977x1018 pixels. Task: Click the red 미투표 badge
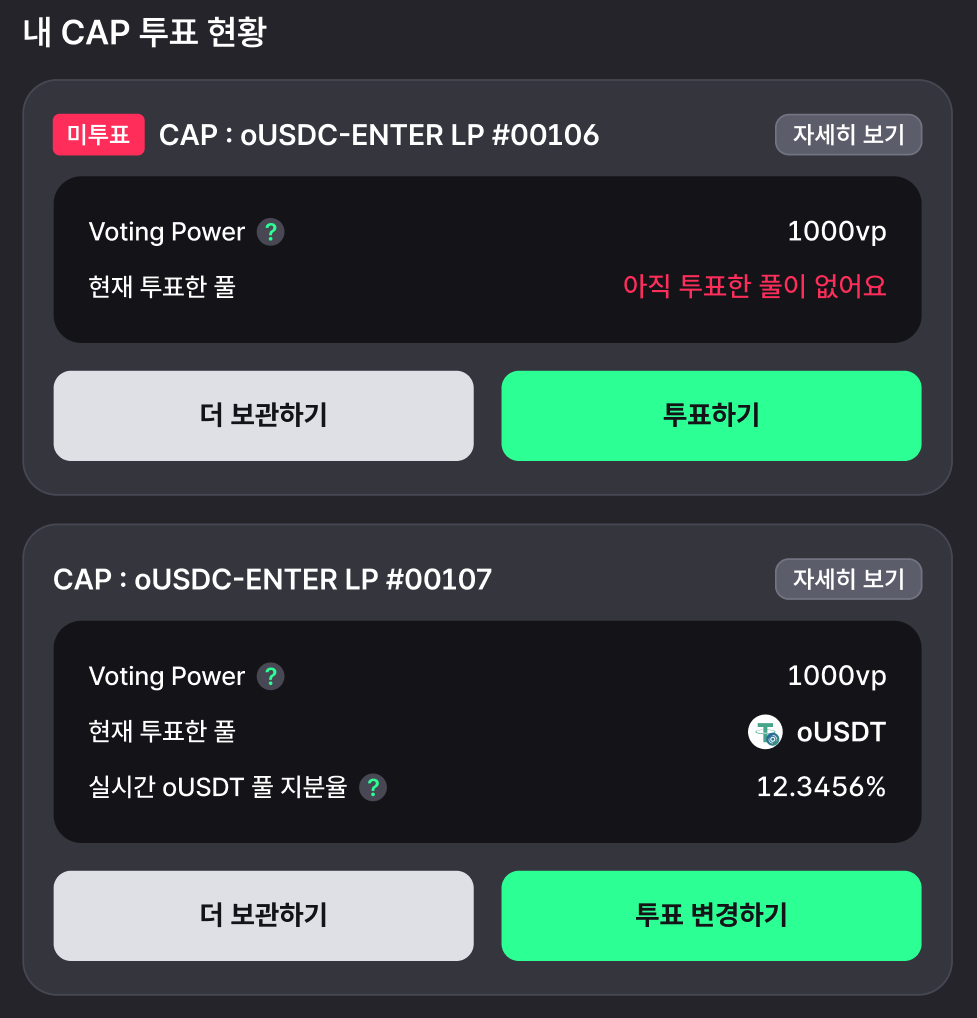point(99,134)
